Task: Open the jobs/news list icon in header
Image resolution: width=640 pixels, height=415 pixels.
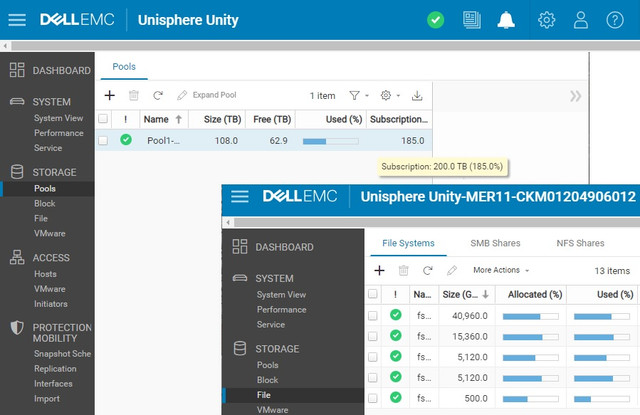Action: (x=471, y=20)
